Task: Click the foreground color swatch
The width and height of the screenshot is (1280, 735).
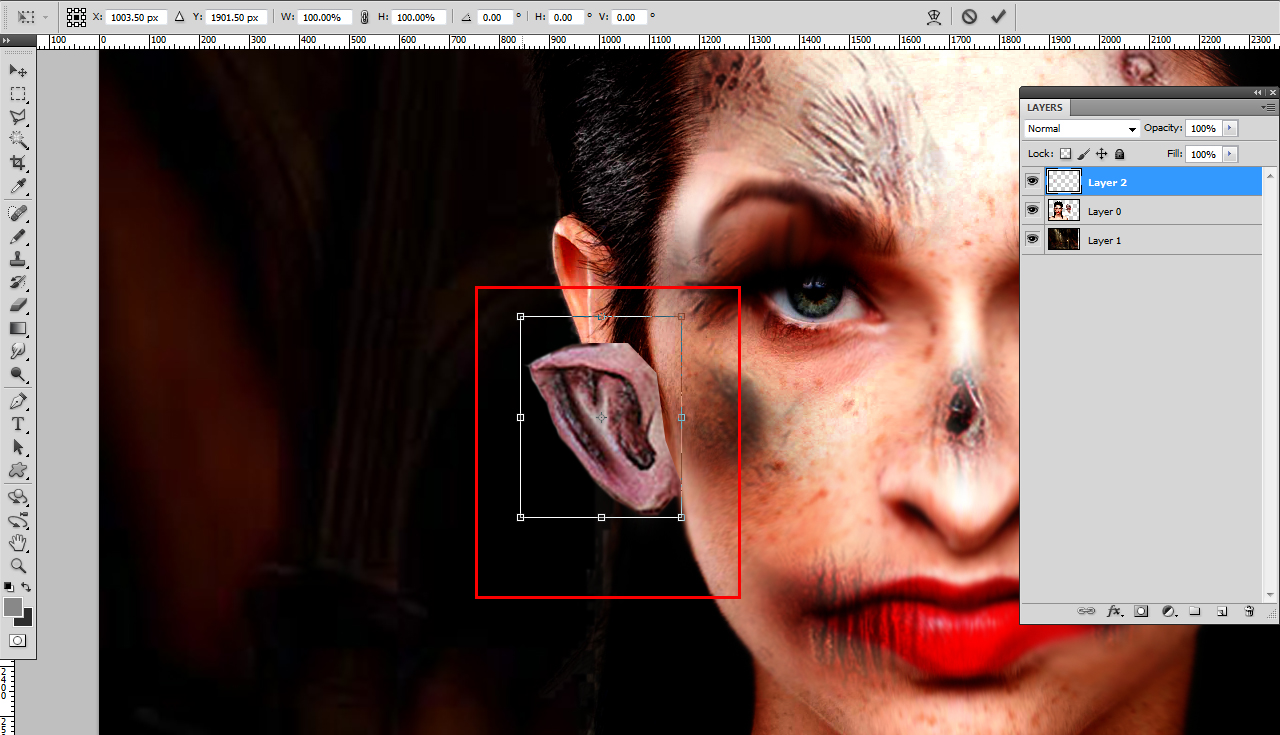Action: (12, 606)
